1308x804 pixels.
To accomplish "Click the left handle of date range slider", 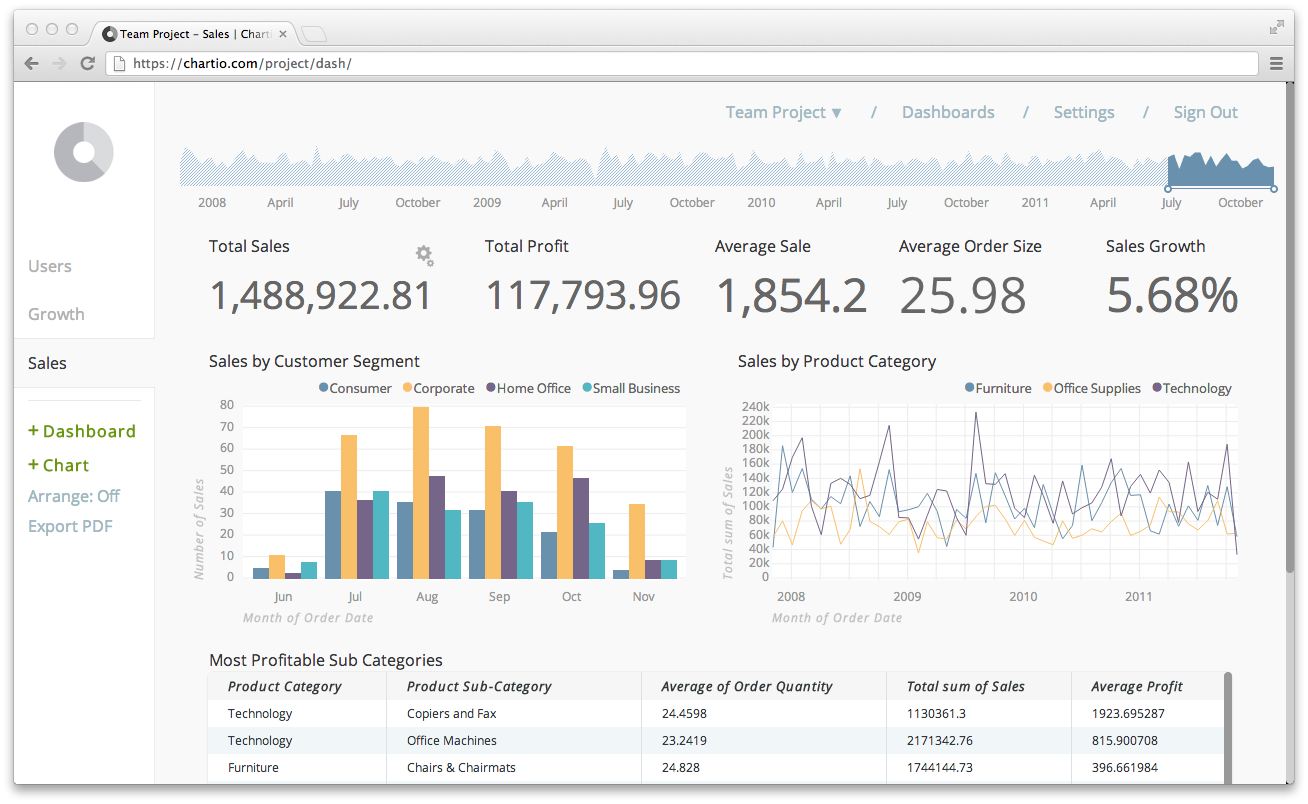I will [1167, 188].
